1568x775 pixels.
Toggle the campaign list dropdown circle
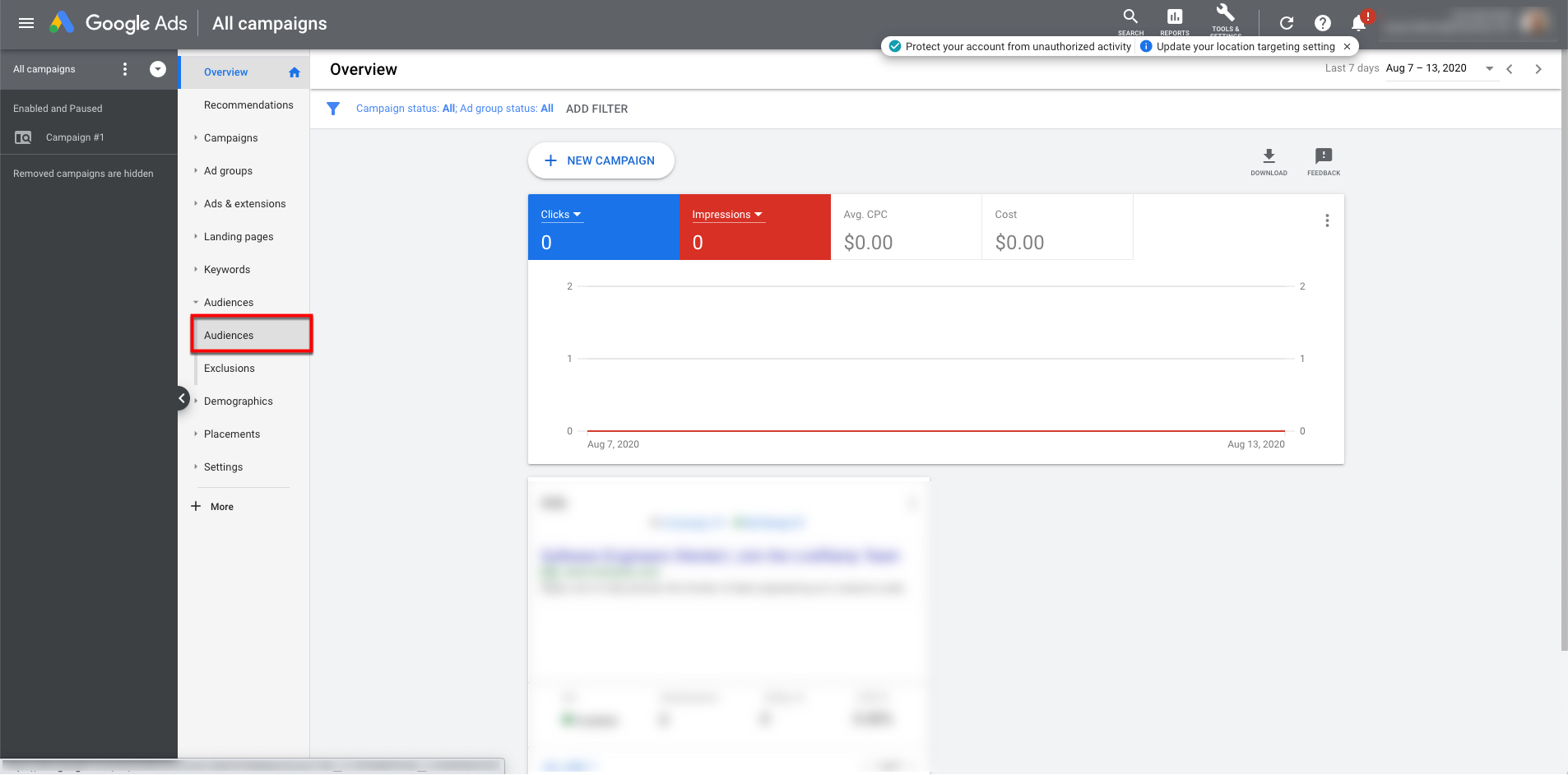pos(158,69)
